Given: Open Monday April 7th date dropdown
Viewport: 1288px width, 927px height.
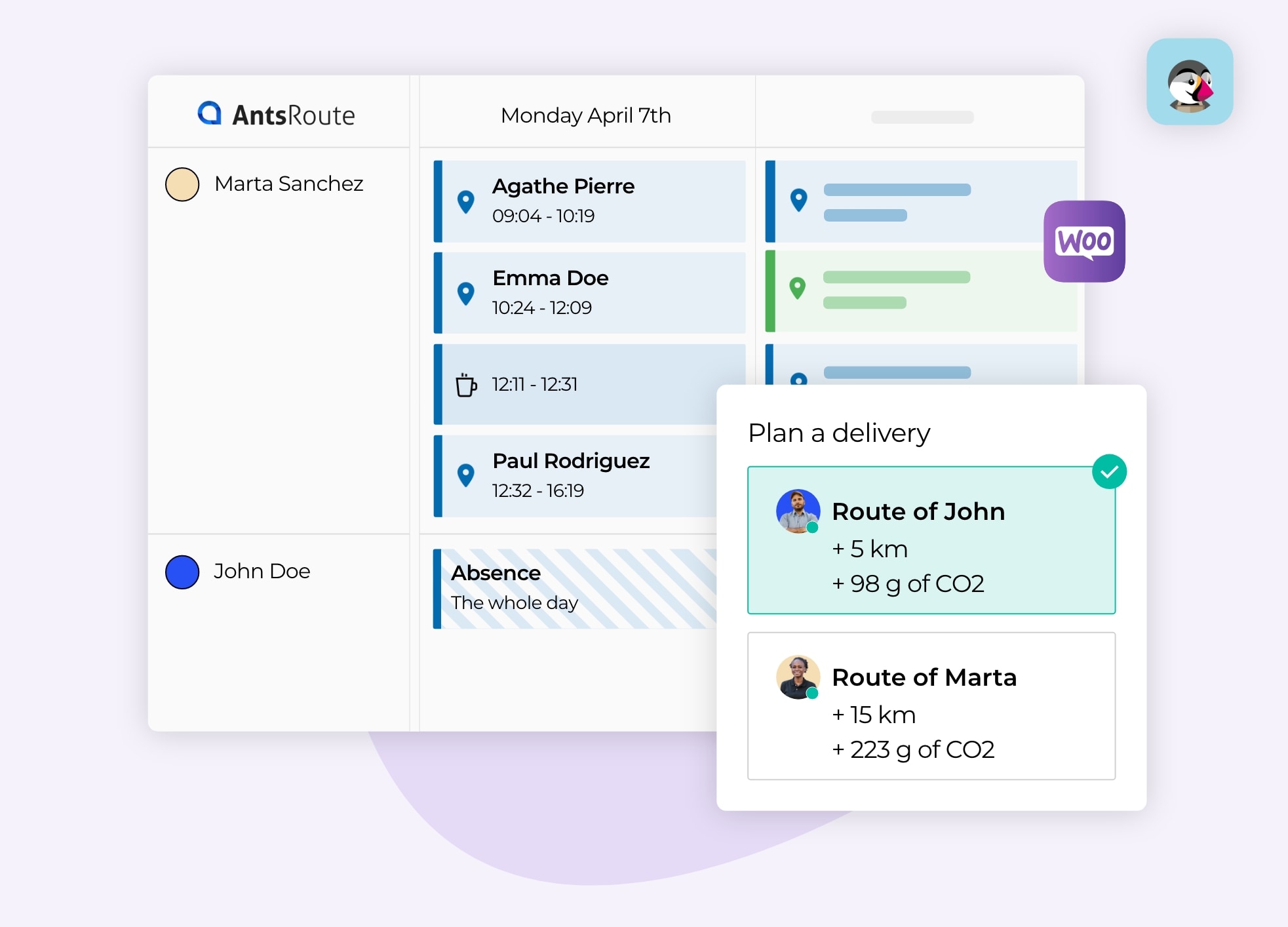Looking at the screenshot, I should click(584, 115).
